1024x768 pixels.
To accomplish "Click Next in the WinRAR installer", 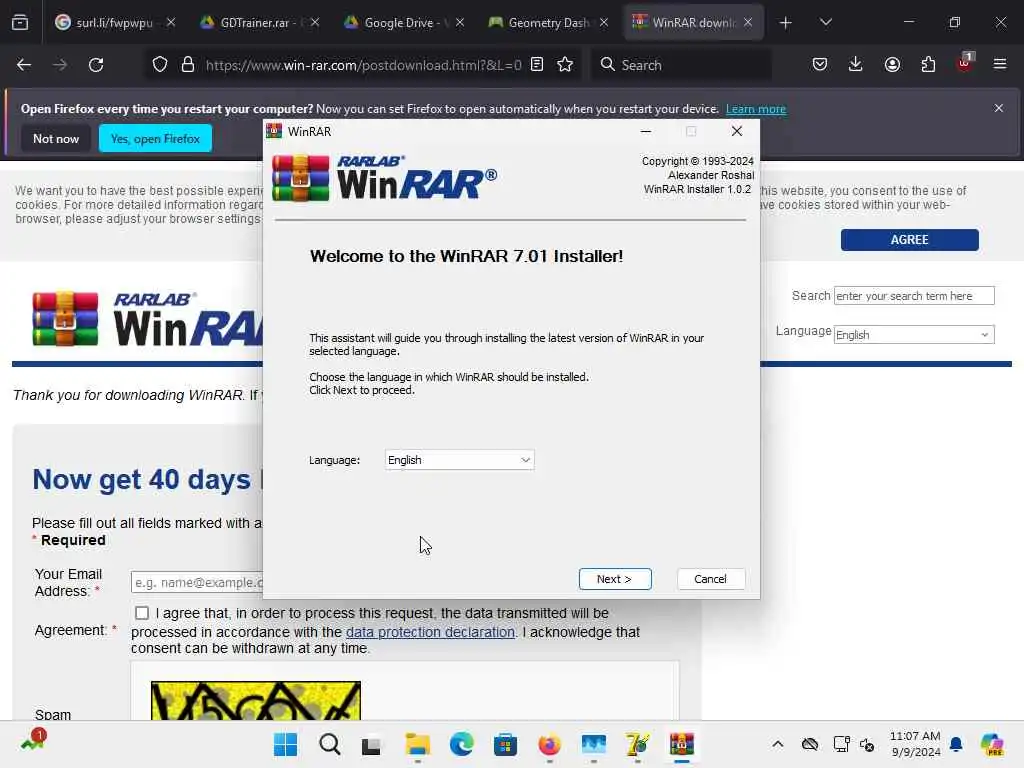I will (615, 579).
